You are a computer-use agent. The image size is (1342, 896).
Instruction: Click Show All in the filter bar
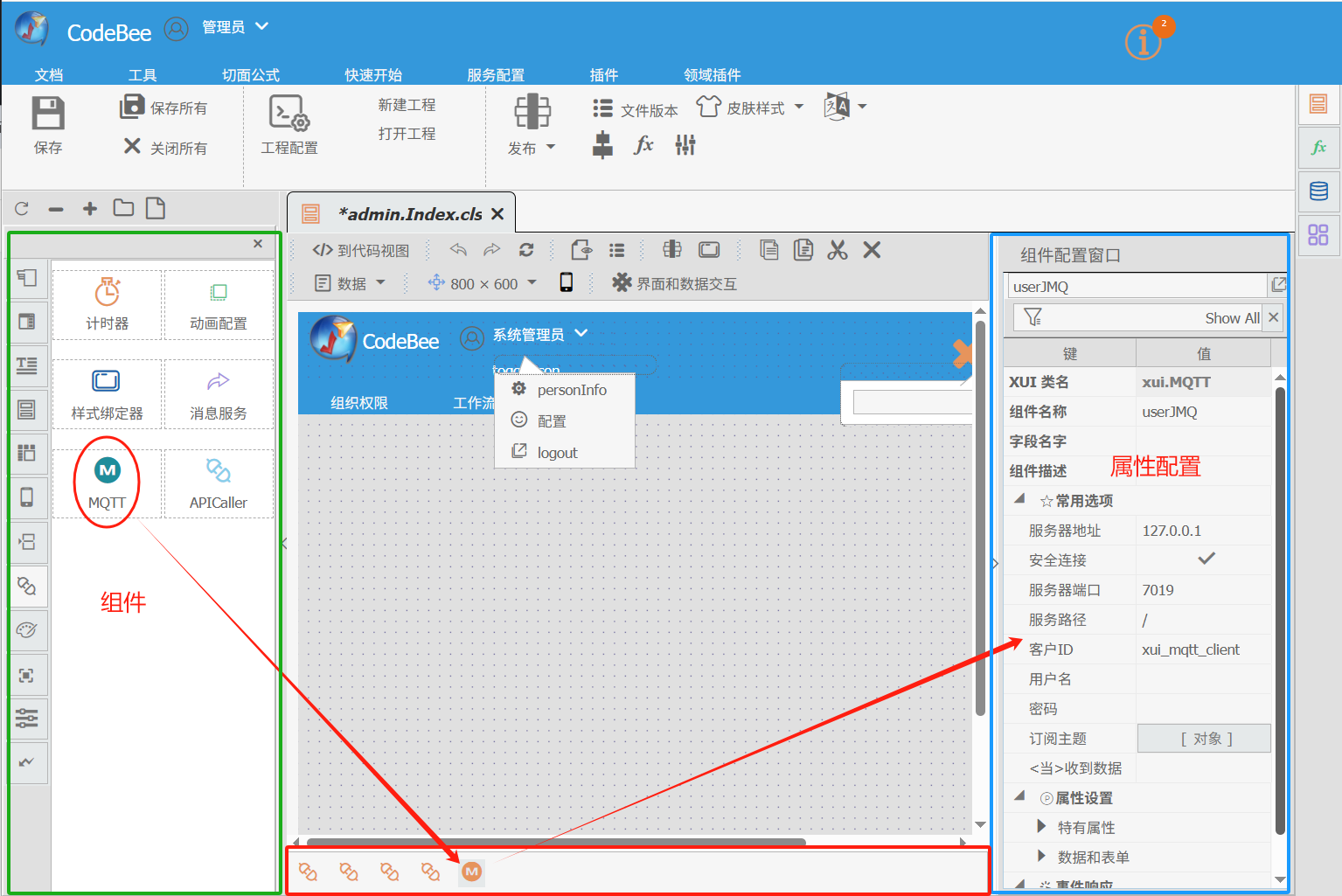1232,318
